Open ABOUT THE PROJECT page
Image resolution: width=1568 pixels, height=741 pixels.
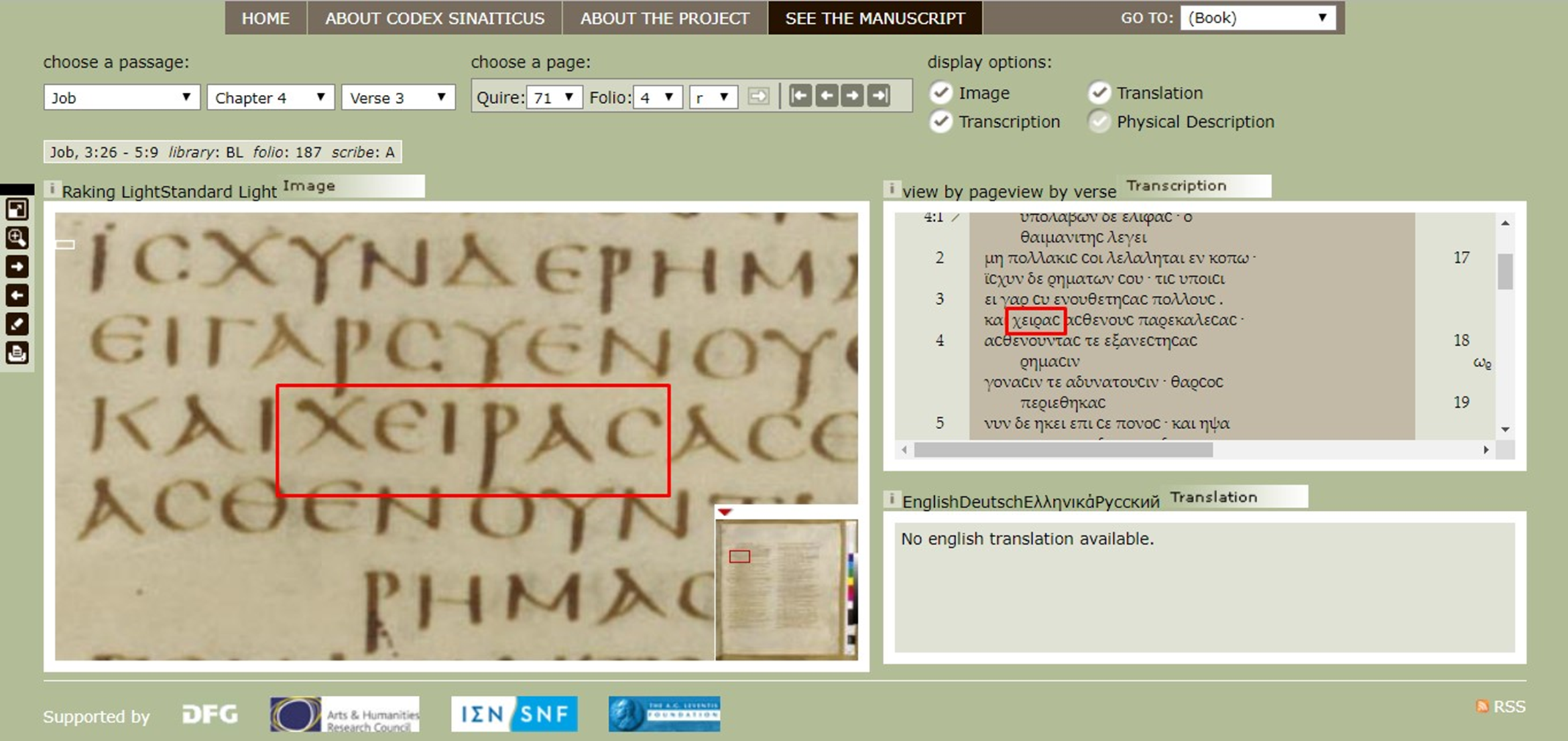coord(665,18)
